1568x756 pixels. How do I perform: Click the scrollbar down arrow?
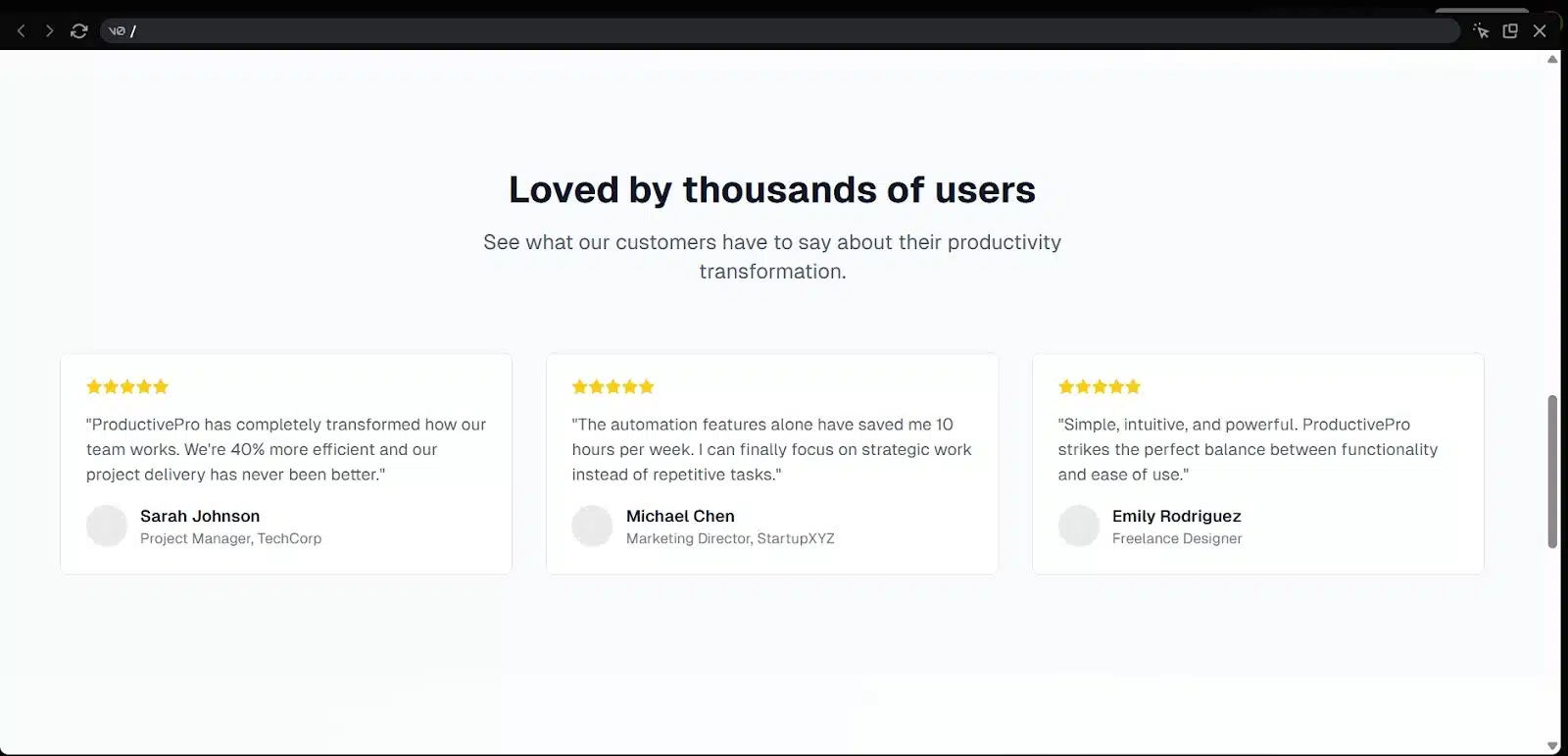[1552, 746]
